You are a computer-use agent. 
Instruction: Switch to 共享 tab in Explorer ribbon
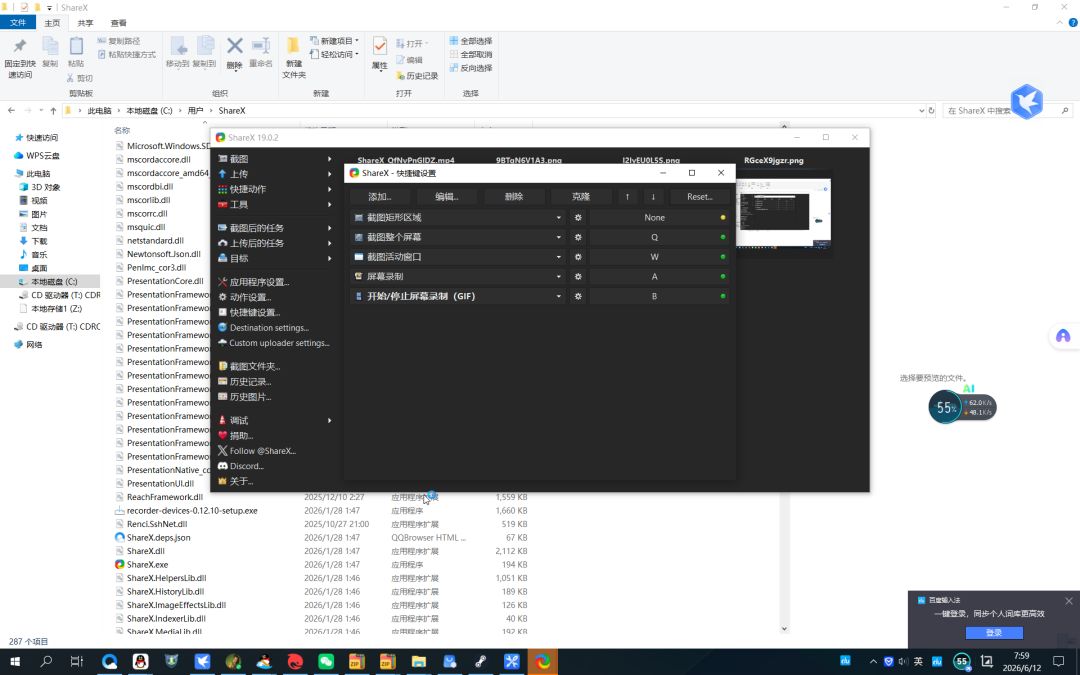pos(85,23)
